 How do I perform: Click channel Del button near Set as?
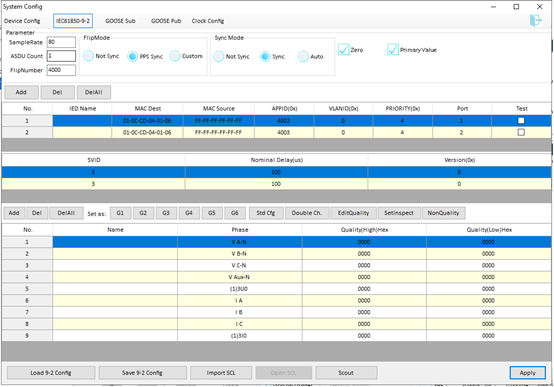click(37, 213)
